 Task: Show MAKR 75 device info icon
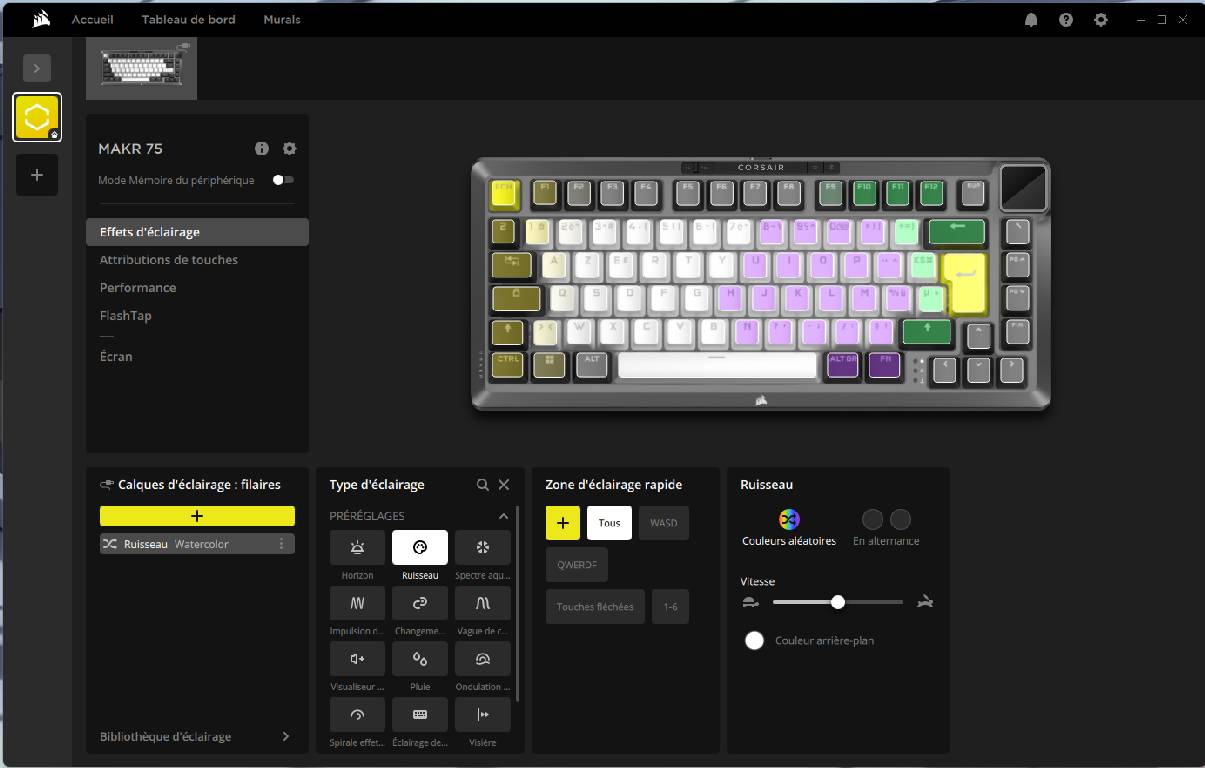point(262,148)
